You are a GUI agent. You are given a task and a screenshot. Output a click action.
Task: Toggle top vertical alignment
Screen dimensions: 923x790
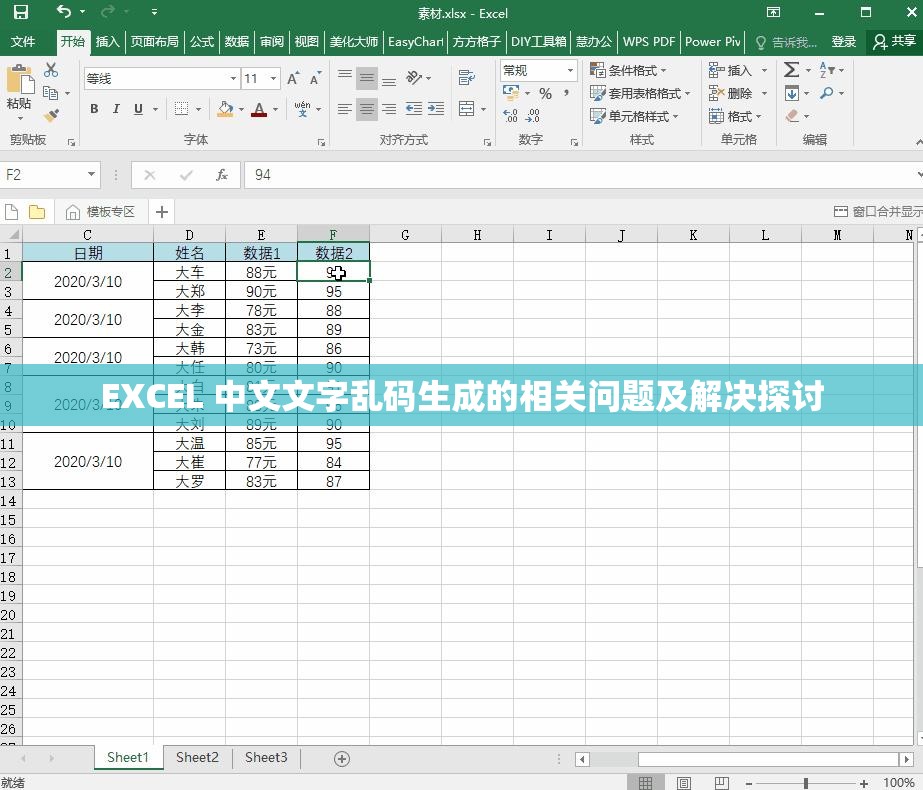[345, 77]
